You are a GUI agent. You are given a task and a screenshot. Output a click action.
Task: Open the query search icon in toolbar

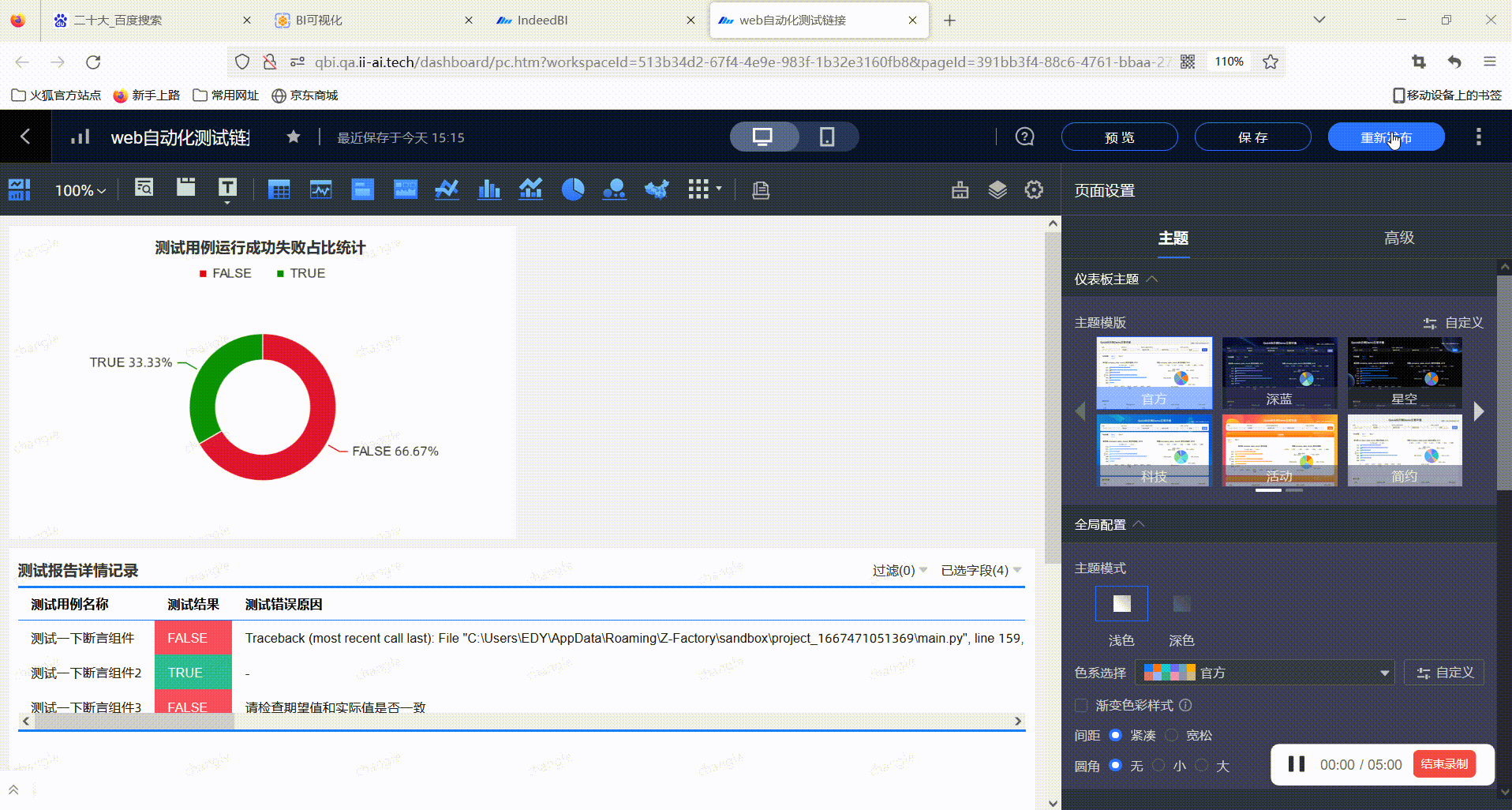point(144,189)
